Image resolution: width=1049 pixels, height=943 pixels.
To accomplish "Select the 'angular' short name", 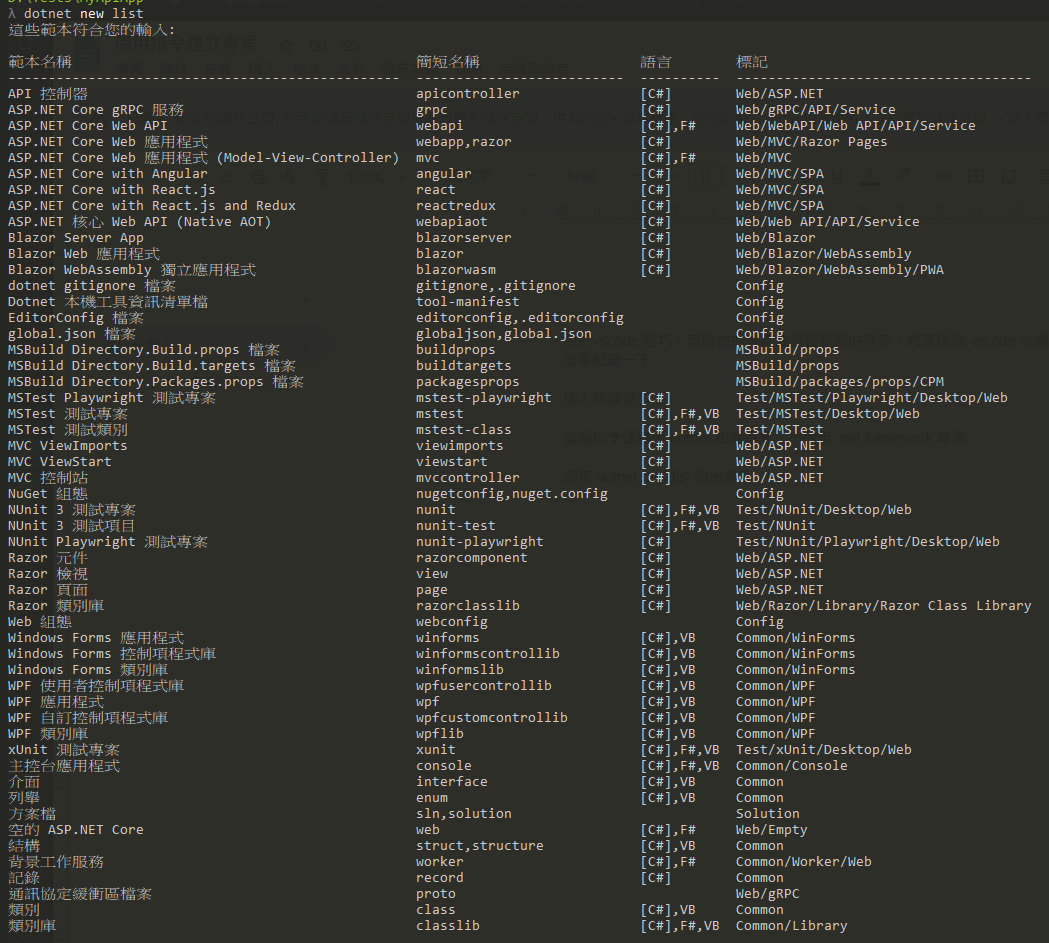I will (444, 174).
